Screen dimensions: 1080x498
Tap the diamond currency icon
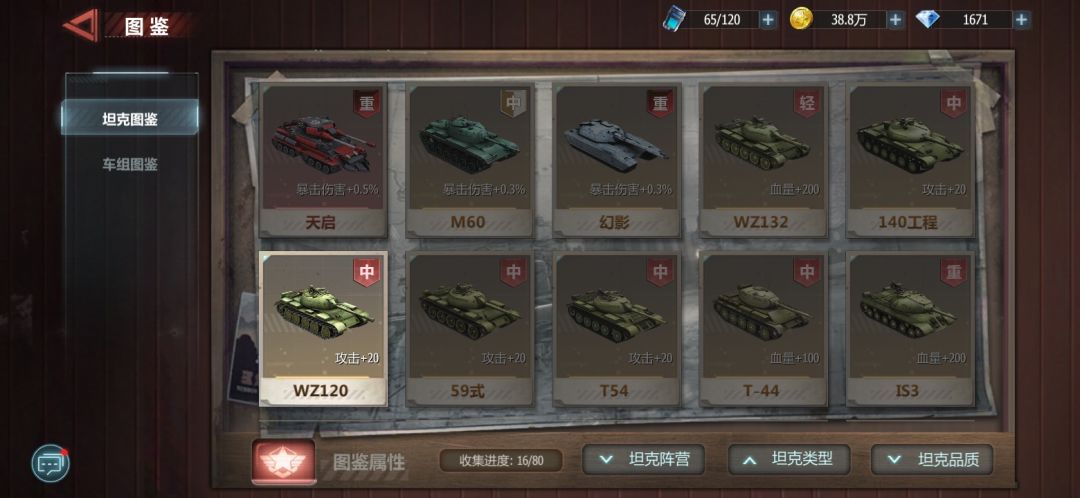pos(928,19)
